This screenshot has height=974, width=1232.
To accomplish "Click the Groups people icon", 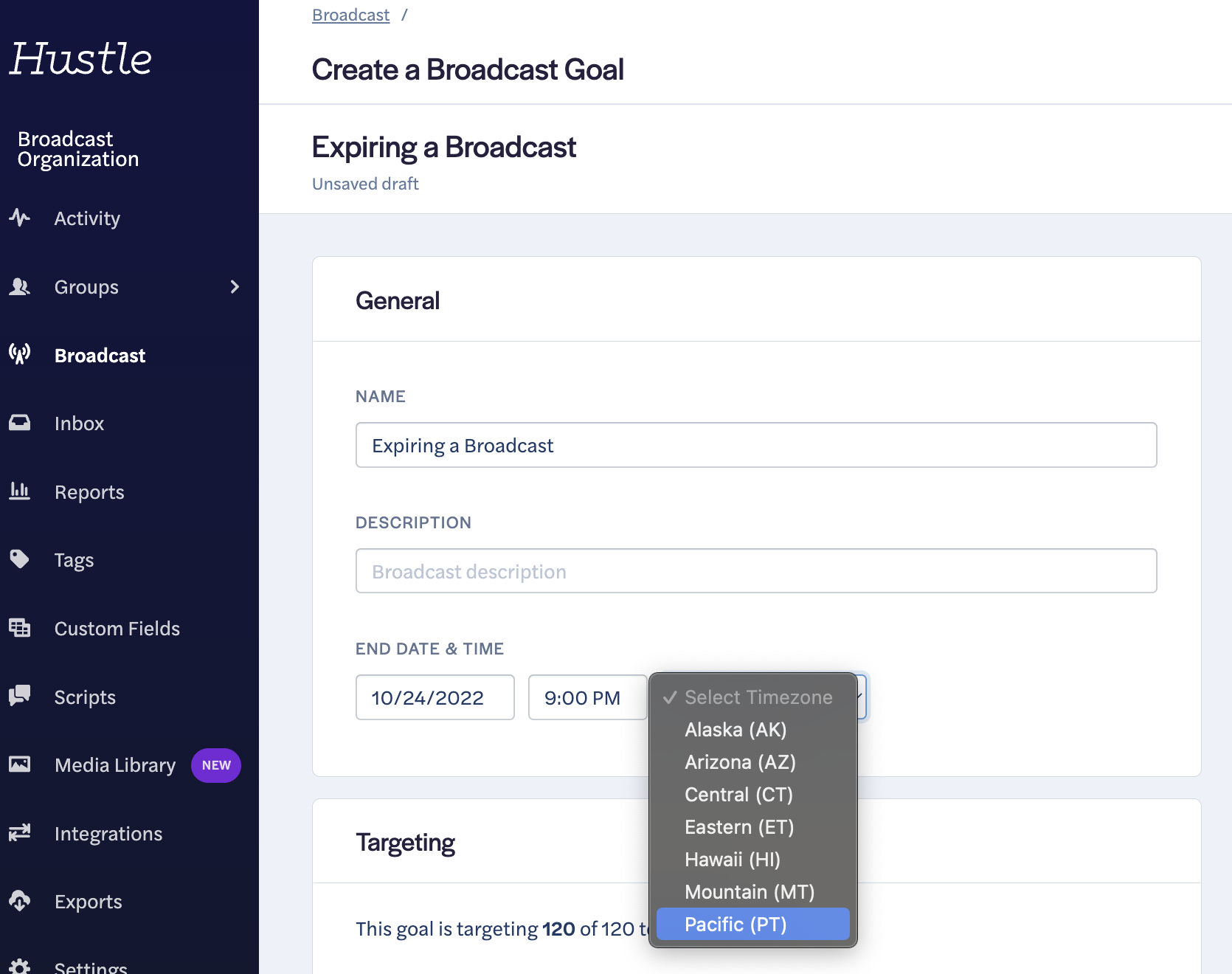I will click(x=20, y=286).
